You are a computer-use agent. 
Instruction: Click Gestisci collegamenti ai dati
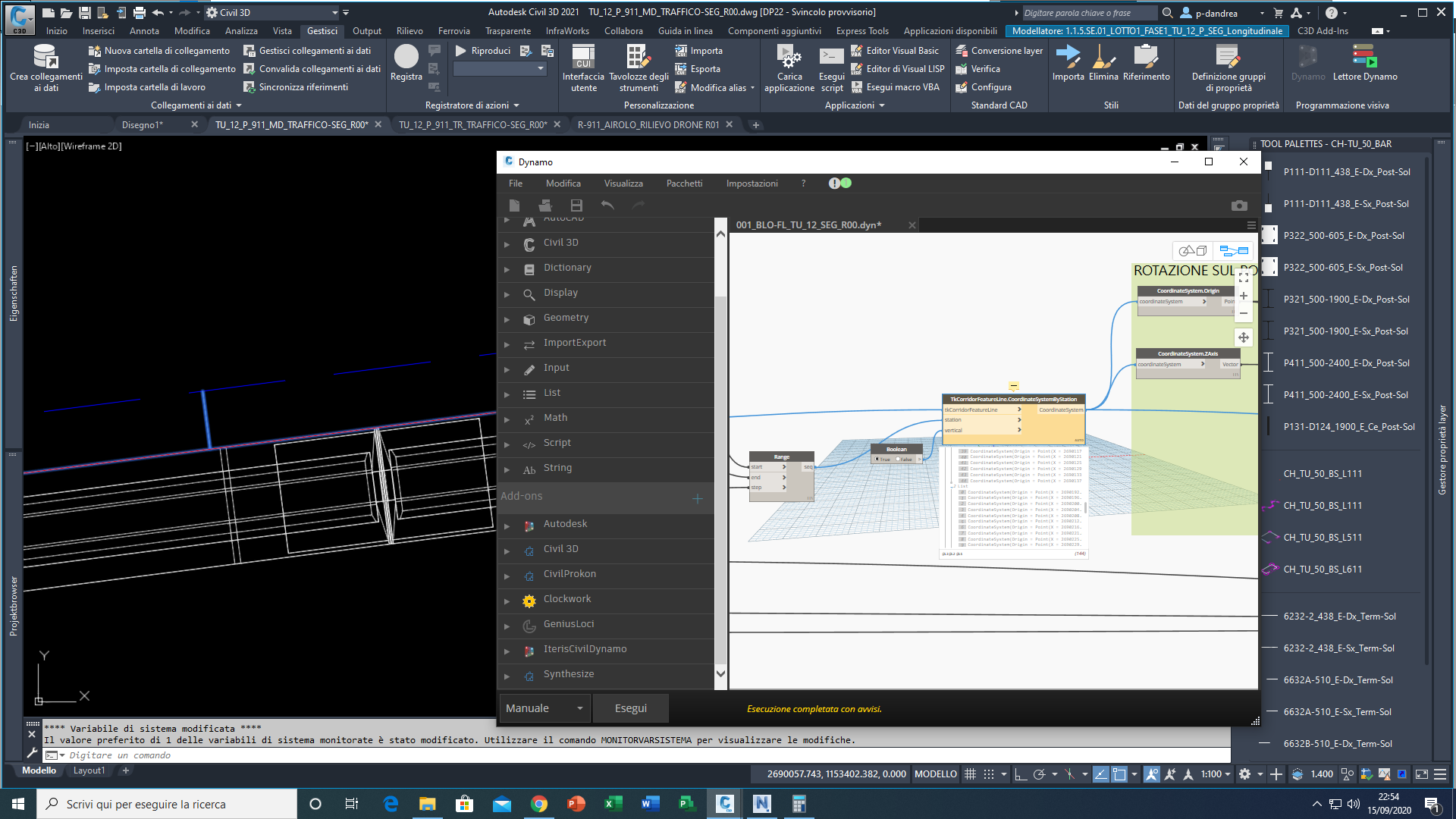(x=314, y=51)
